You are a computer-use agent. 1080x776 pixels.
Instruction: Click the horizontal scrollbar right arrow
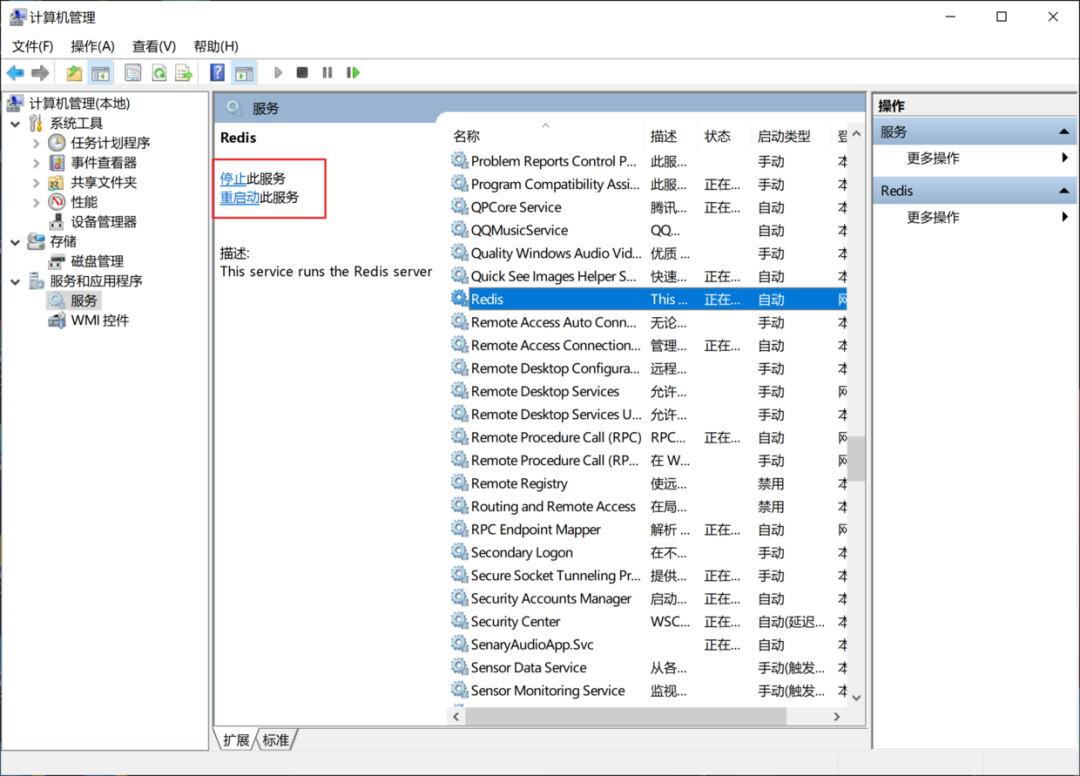pos(837,716)
